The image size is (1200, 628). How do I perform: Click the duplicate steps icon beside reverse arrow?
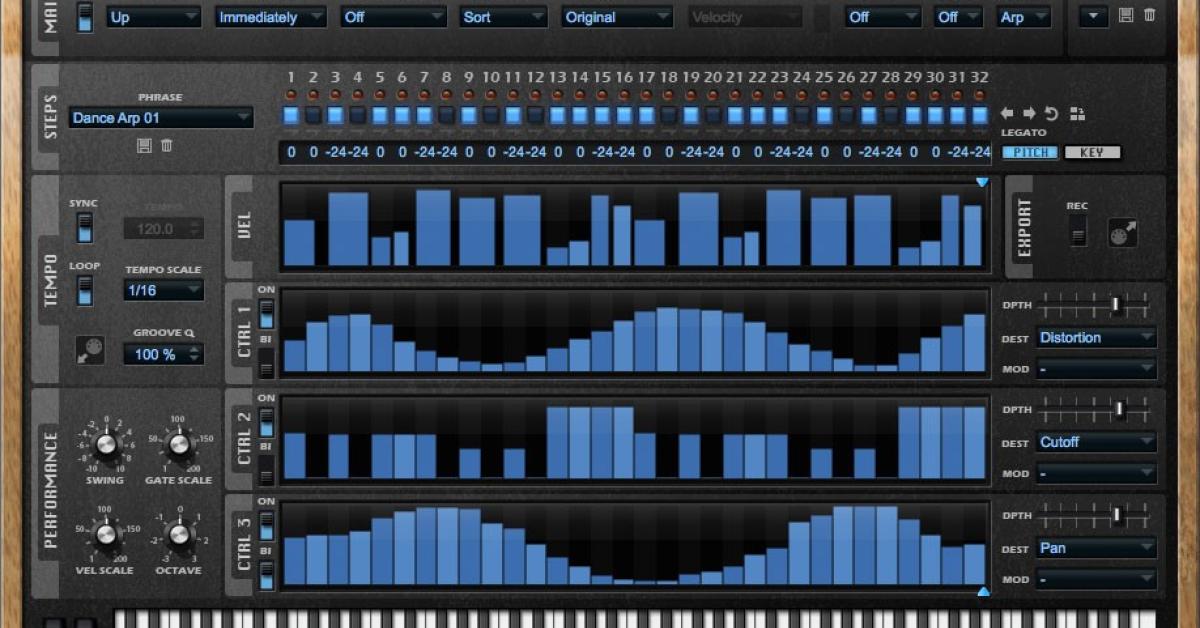point(1077,114)
